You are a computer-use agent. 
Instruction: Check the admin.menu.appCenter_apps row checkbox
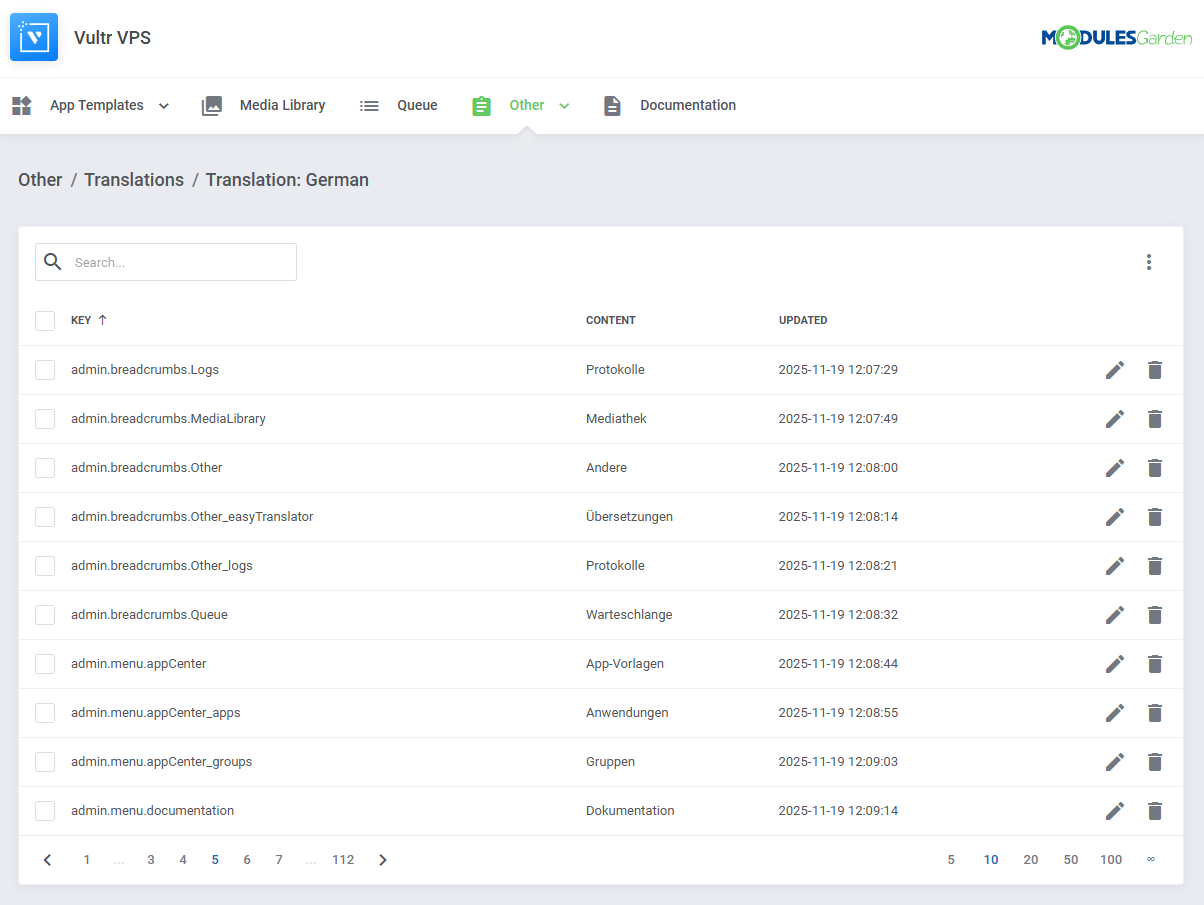click(45, 712)
